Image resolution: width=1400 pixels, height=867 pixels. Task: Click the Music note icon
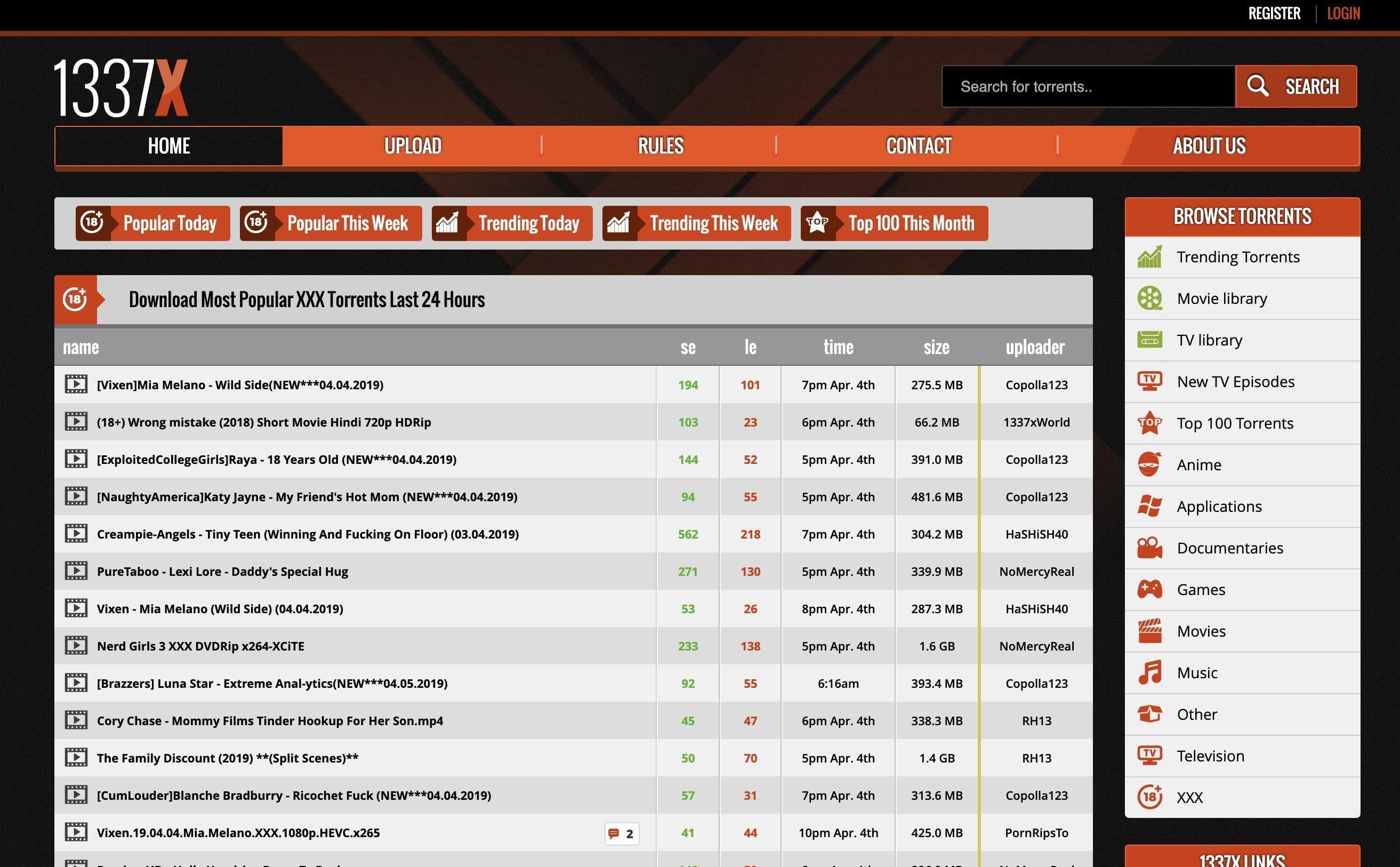(1149, 672)
